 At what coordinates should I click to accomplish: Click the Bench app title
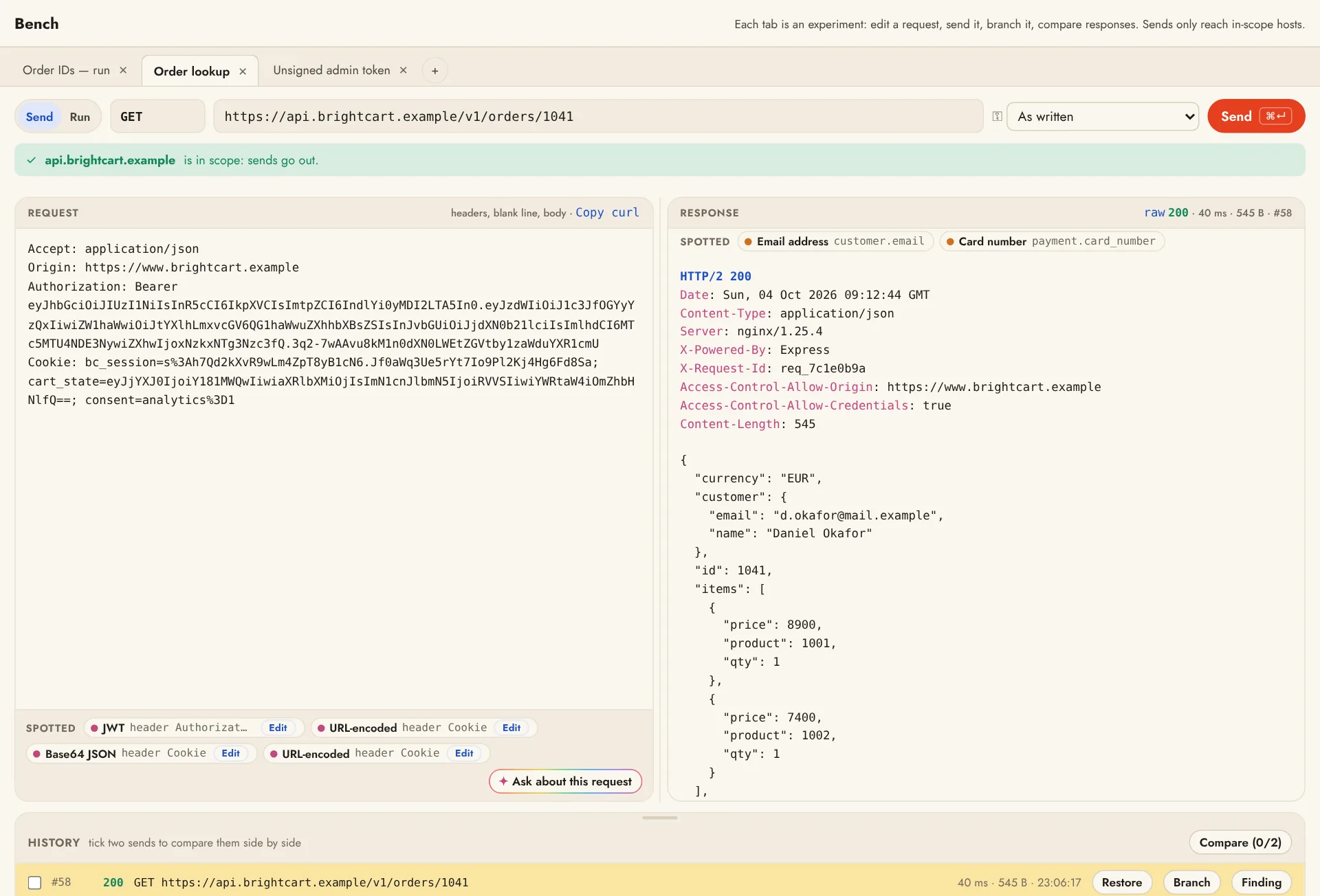[x=36, y=23]
